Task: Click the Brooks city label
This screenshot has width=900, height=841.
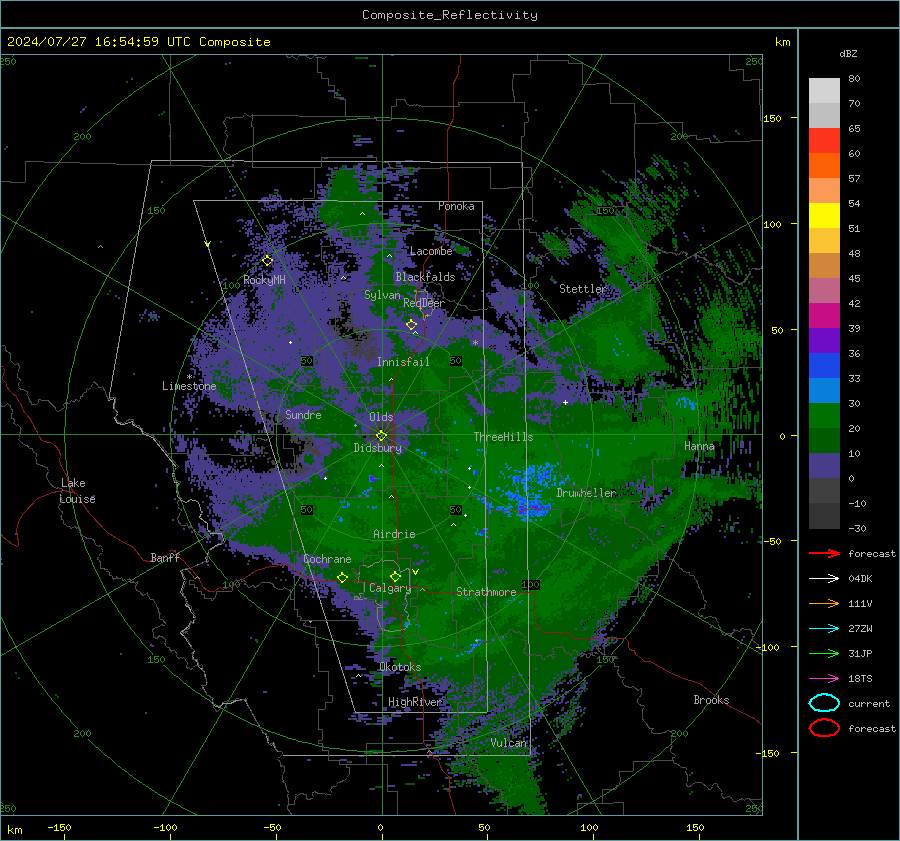Action: [711, 700]
